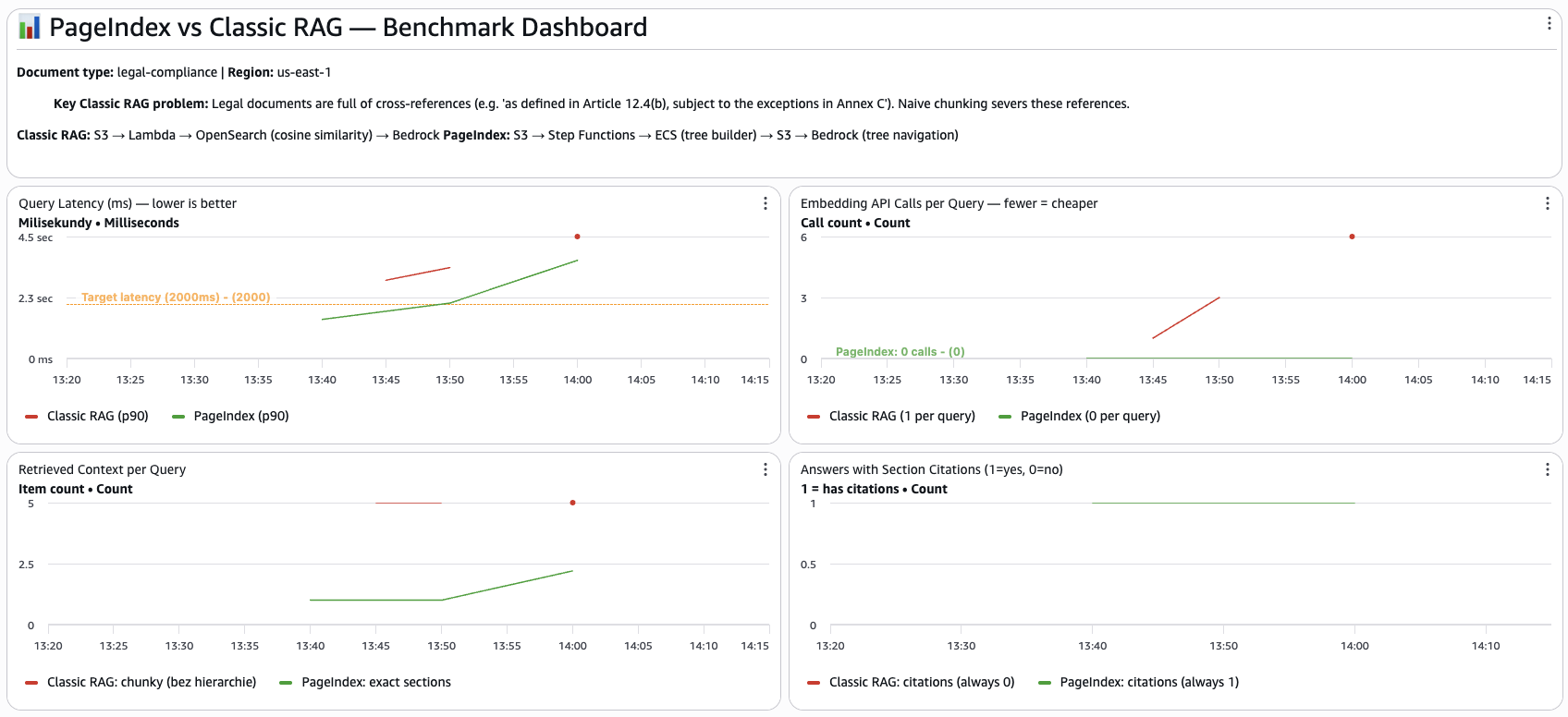The height and width of the screenshot is (717, 1568).
Task: Toggle Classic RAG: citations (always 0) legend
Action: 911,682
